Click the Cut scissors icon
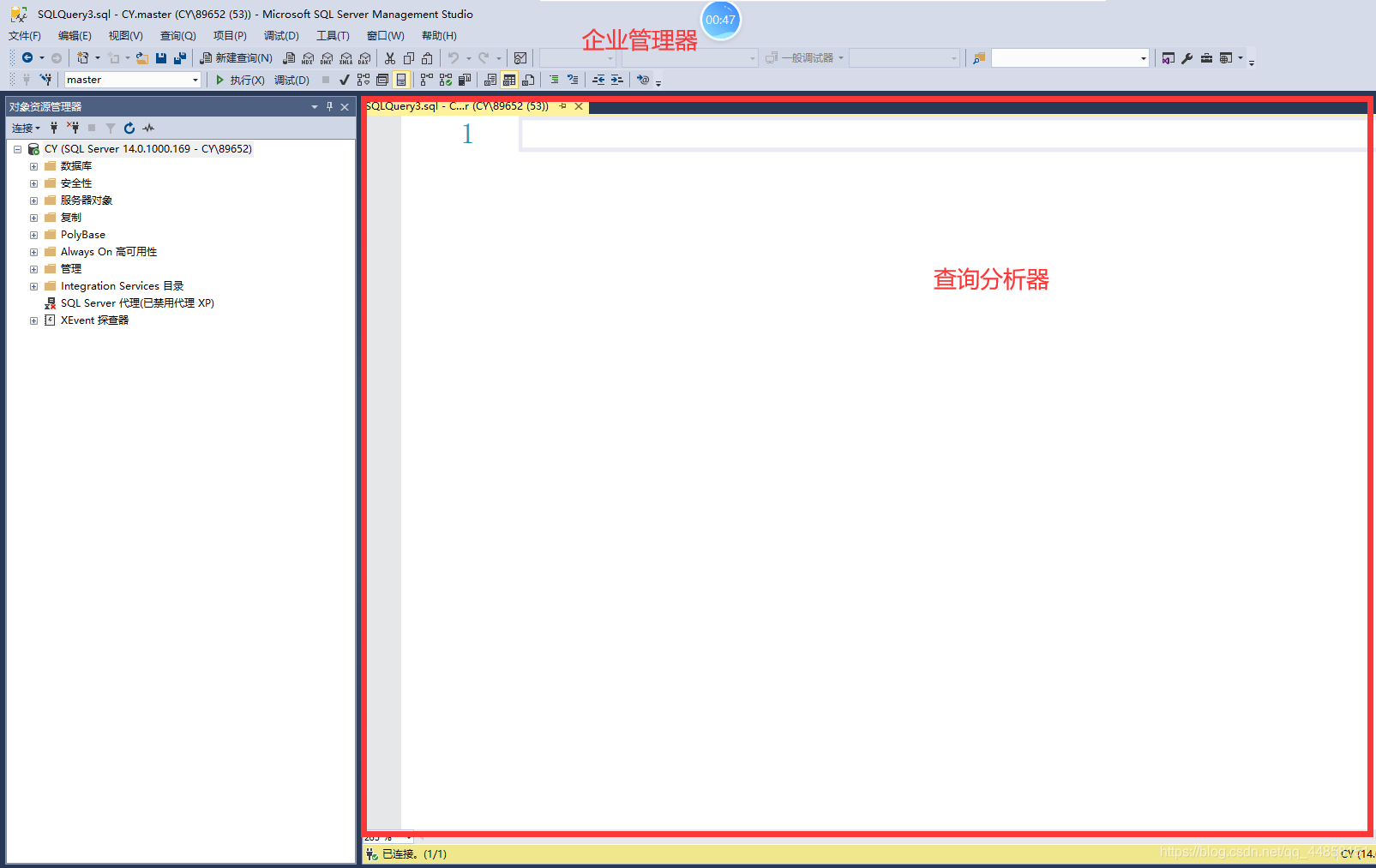This screenshot has height=868, width=1376. pyautogui.click(x=390, y=57)
